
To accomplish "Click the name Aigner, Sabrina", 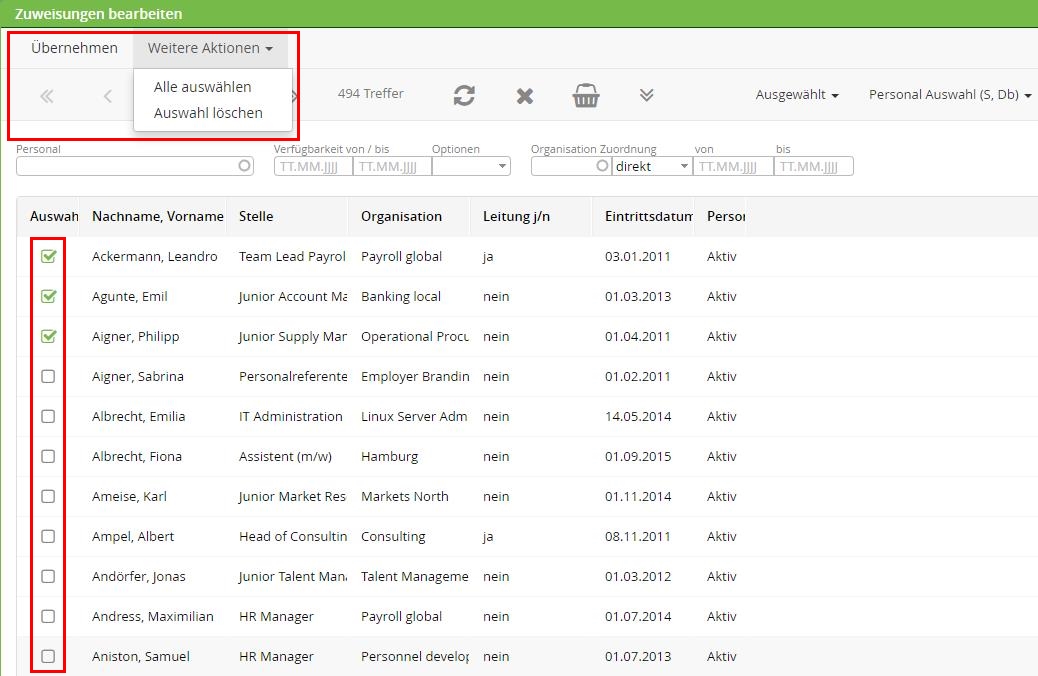I will 138,376.
